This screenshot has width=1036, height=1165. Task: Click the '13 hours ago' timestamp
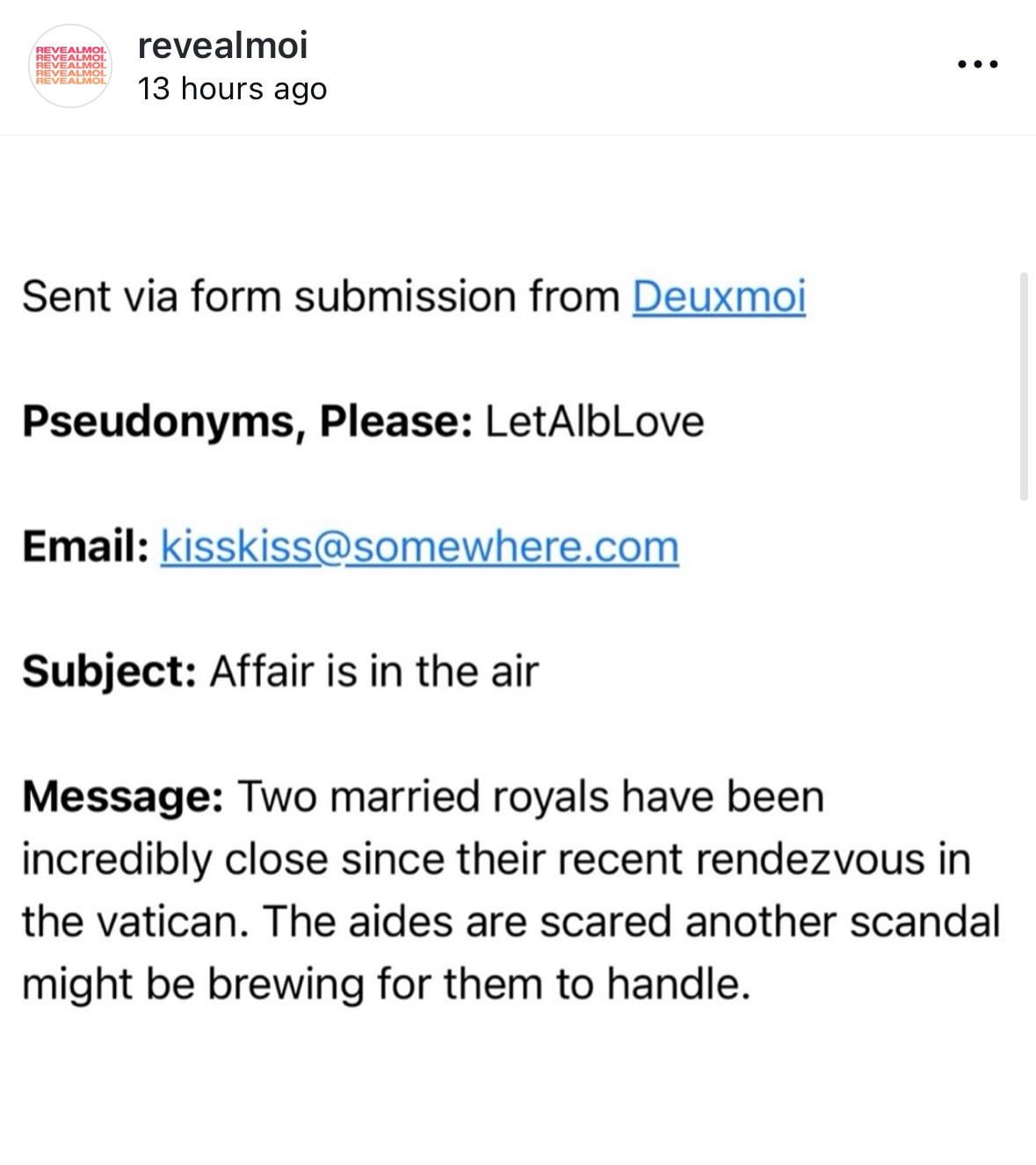point(232,89)
